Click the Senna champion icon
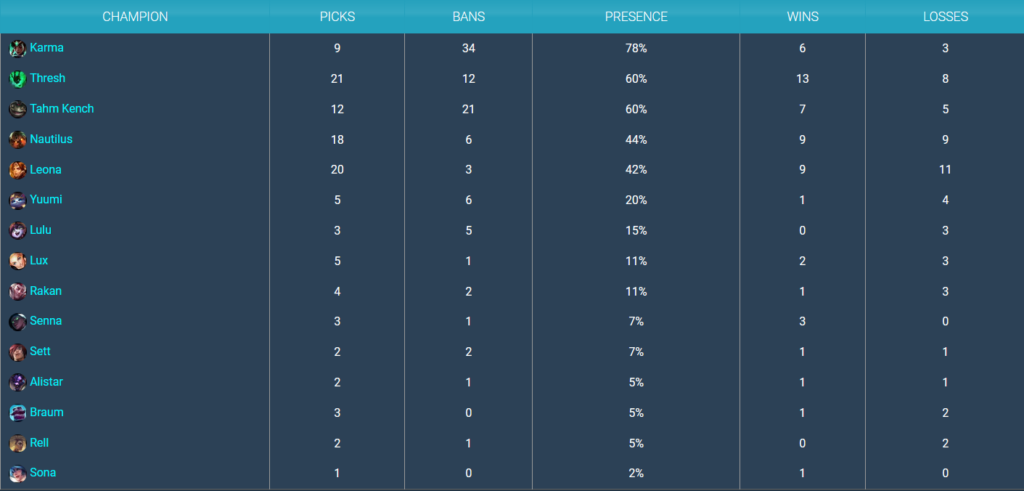 (18, 322)
